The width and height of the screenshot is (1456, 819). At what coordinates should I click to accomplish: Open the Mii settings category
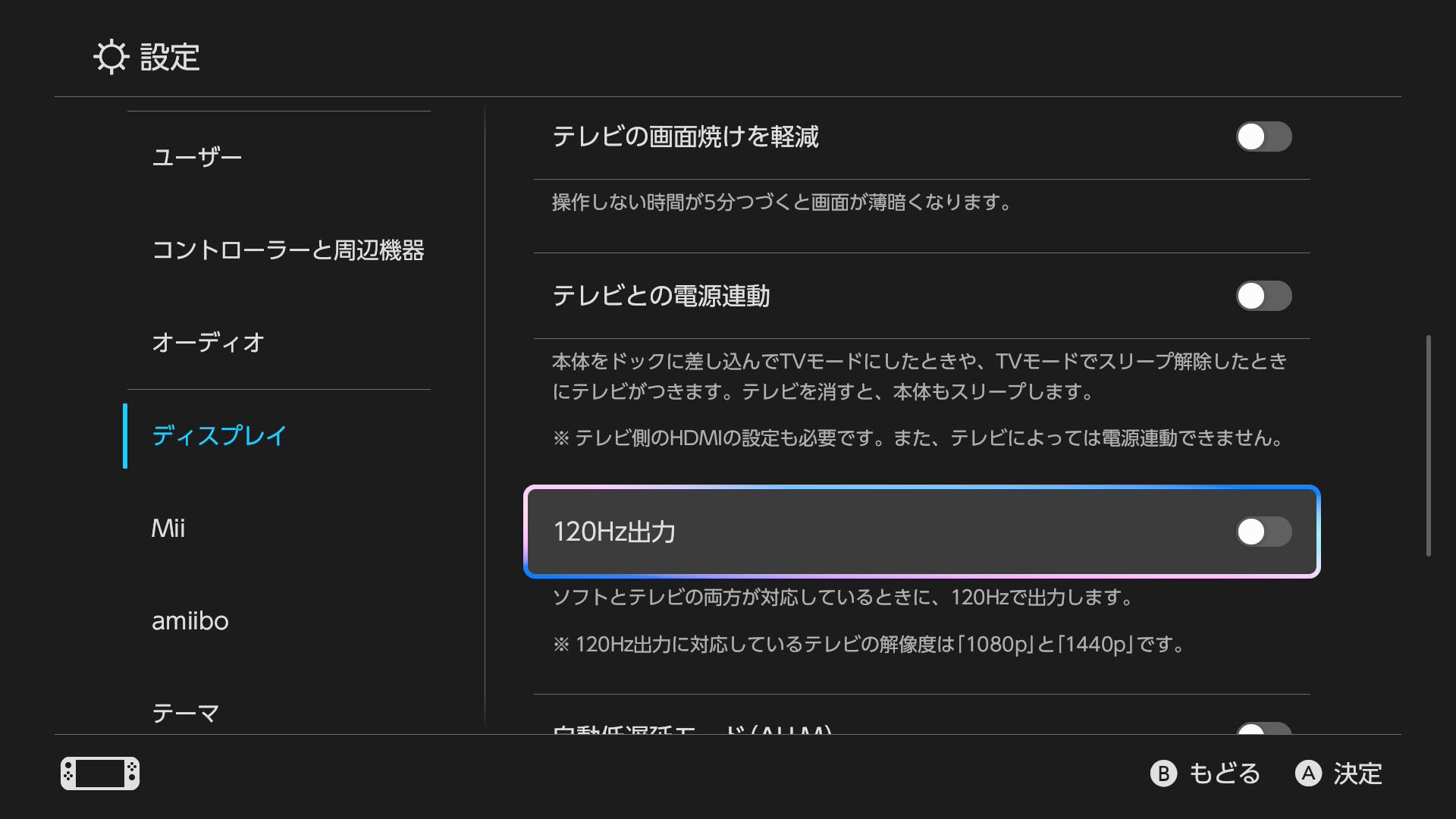(168, 529)
